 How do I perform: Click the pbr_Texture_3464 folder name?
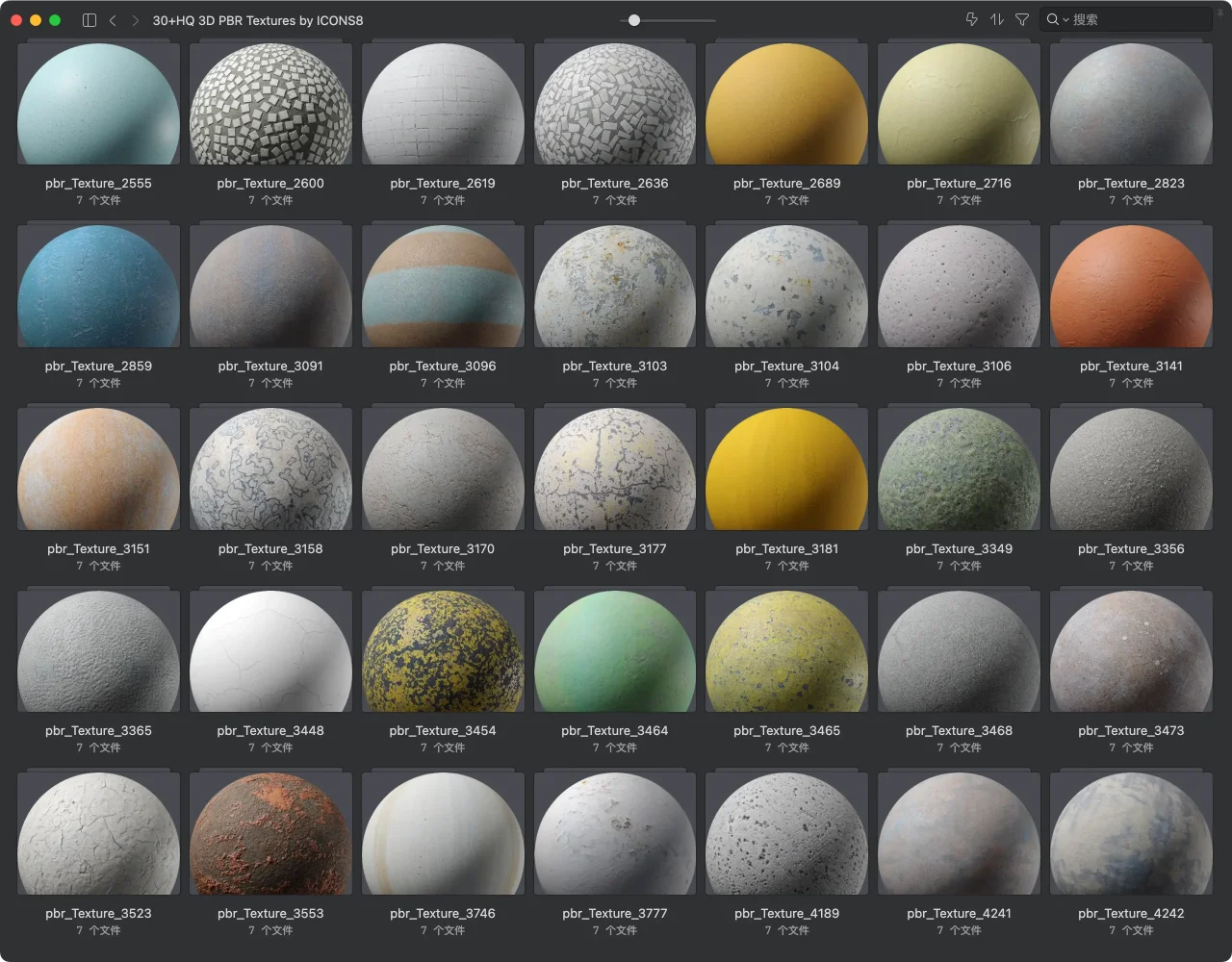(615, 730)
